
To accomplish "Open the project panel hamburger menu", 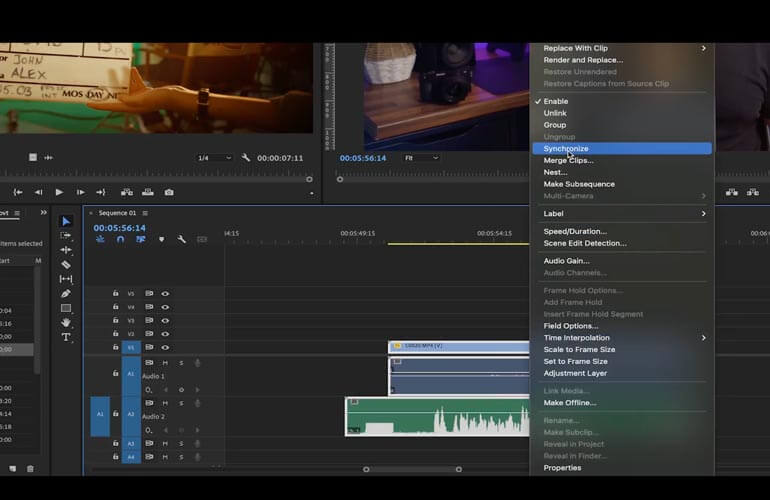I will 17,213.
